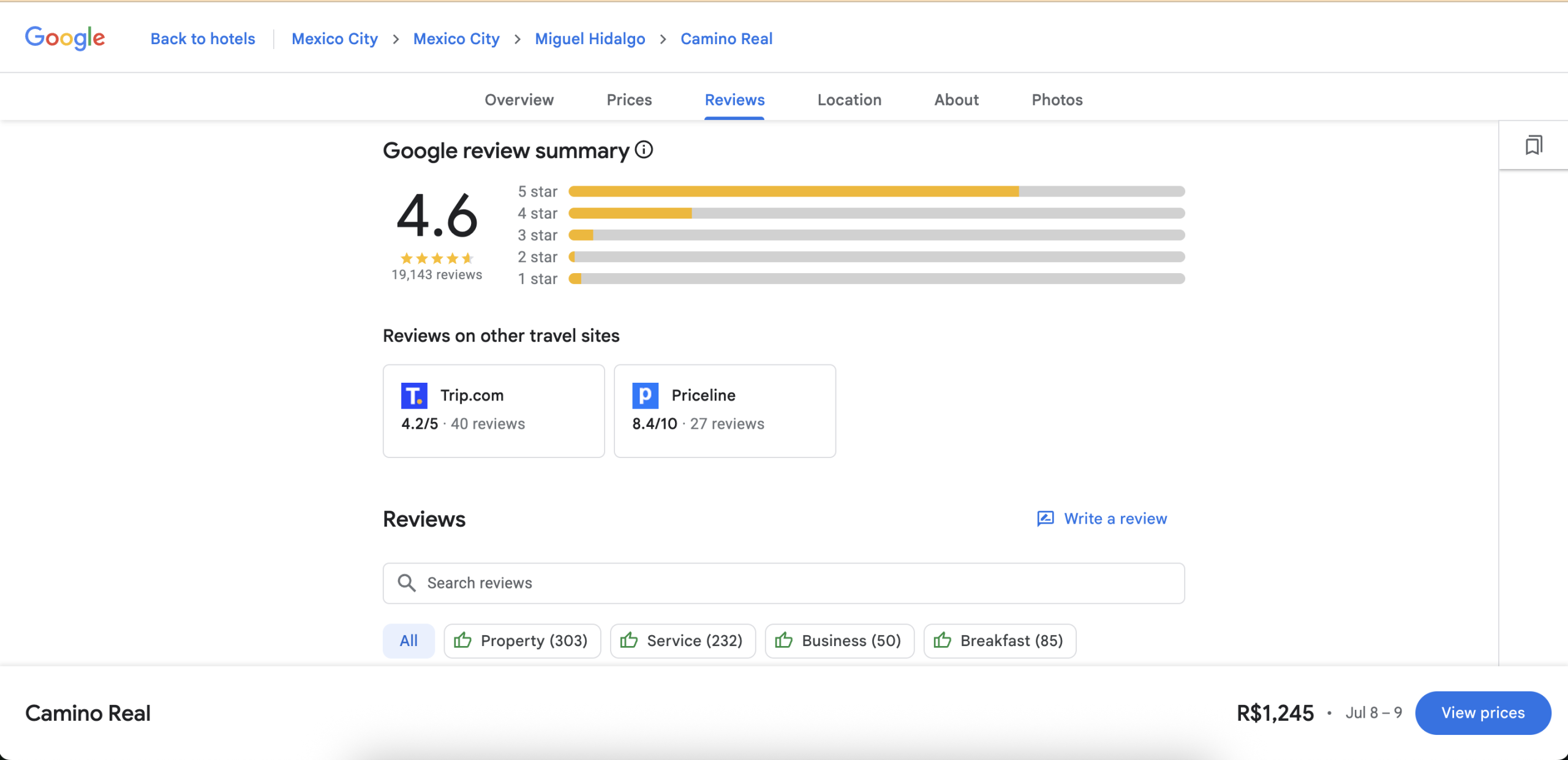Click the 40 reviews text
Viewport: 1568px width, 760px height.
(x=488, y=424)
